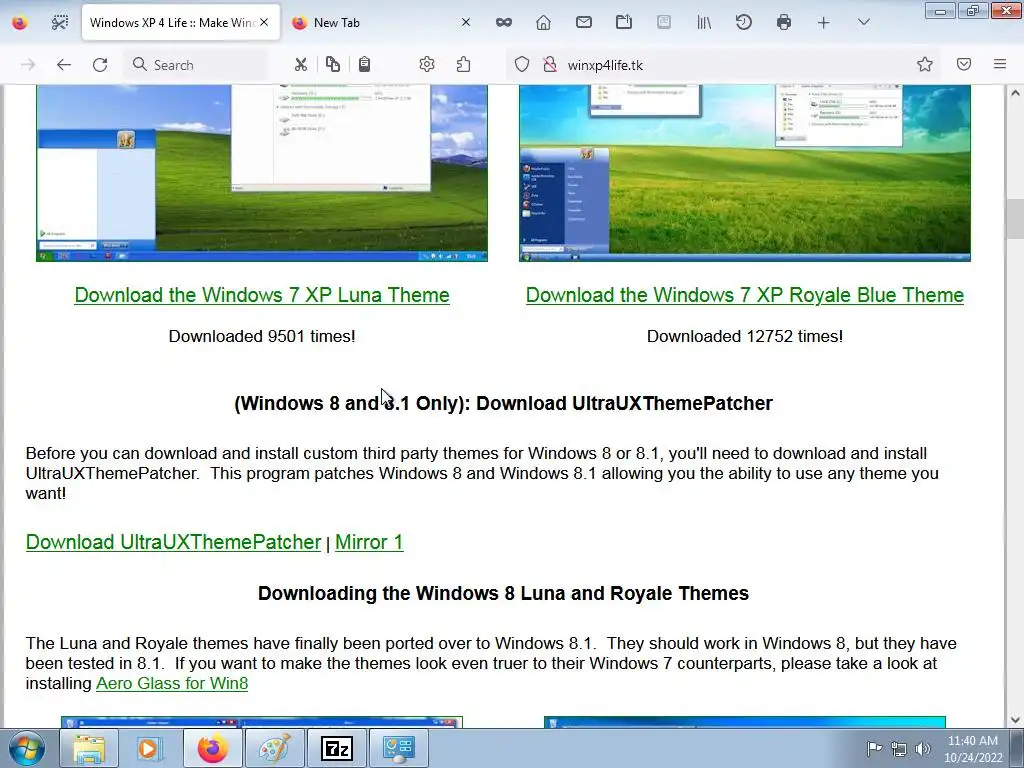This screenshot has height=768, width=1024.
Task: Click the Print icon
Action: pyautogui.click(x=784, y=23)
